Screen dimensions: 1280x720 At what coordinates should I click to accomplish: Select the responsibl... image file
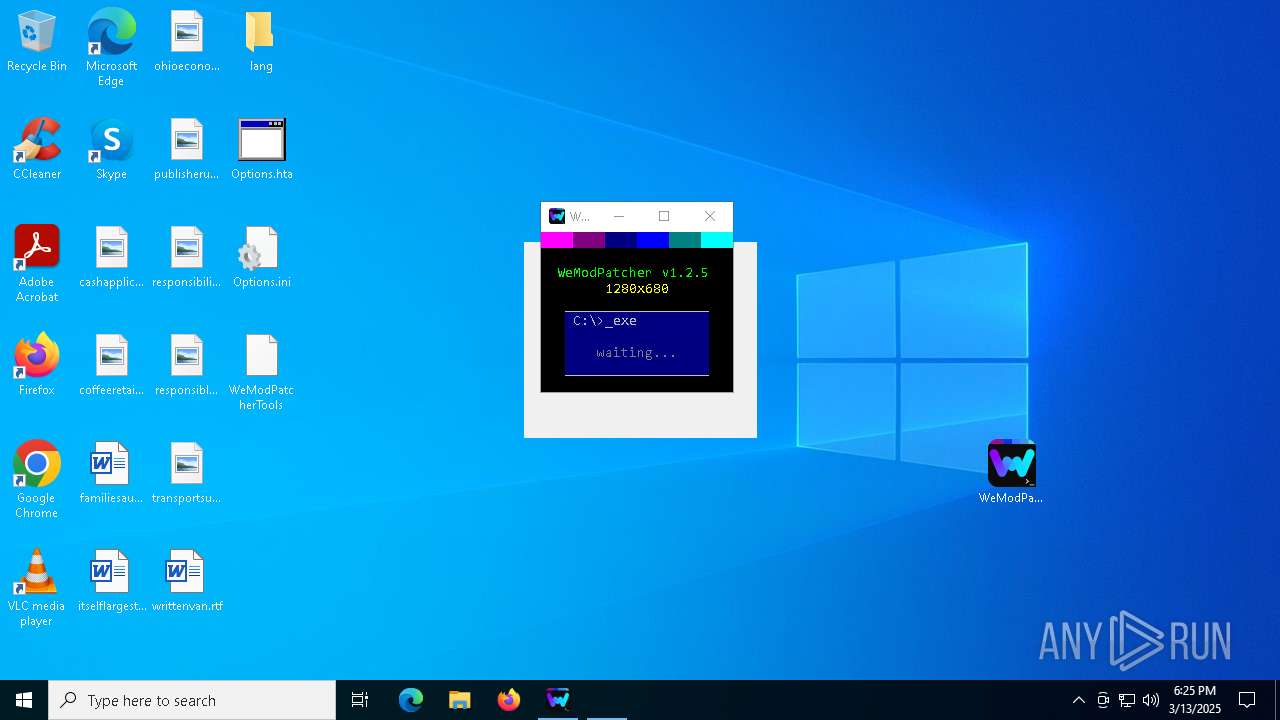point(187,366)
